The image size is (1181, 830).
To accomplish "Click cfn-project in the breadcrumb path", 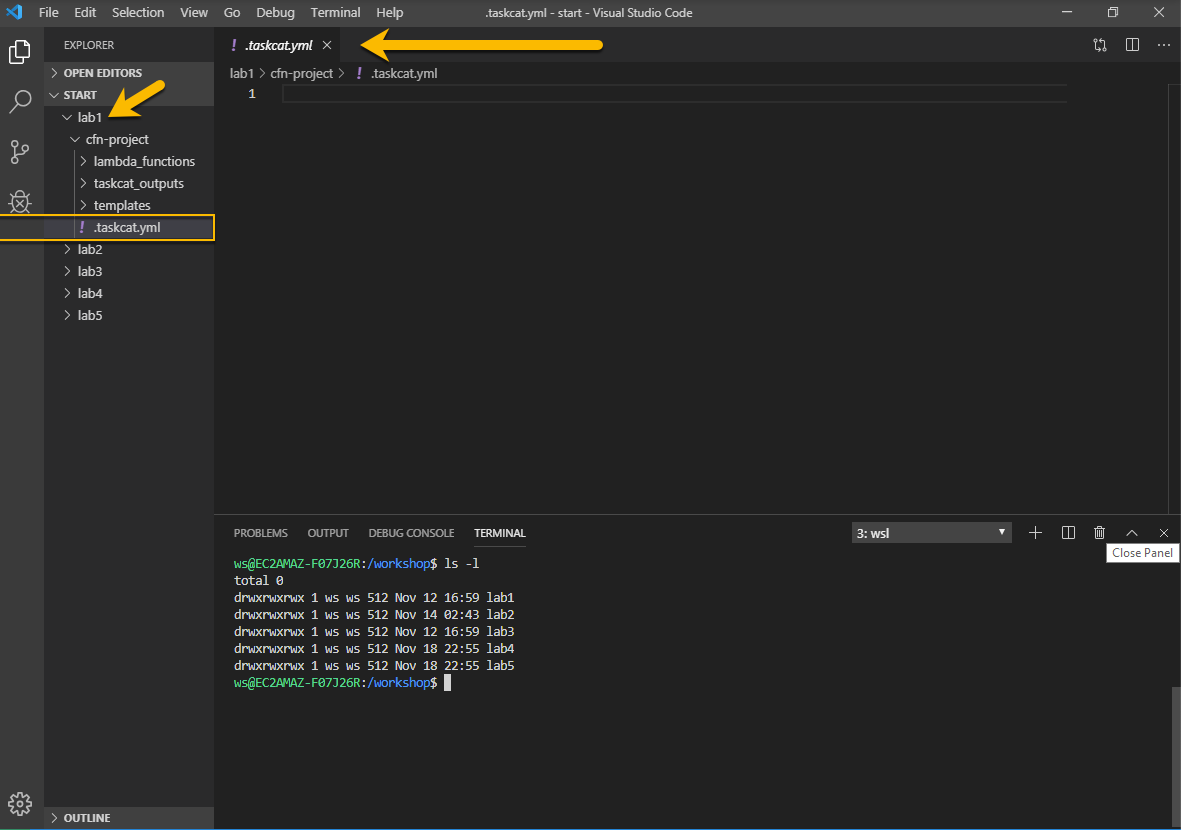I will (301, 74).
